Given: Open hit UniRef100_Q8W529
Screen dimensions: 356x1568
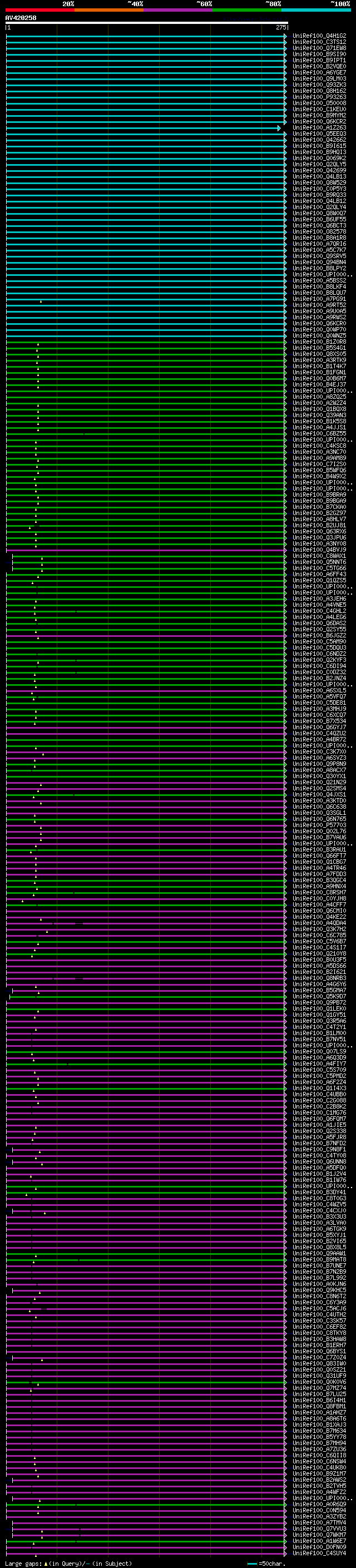Looking at the screenshot, I should [319, 183].
